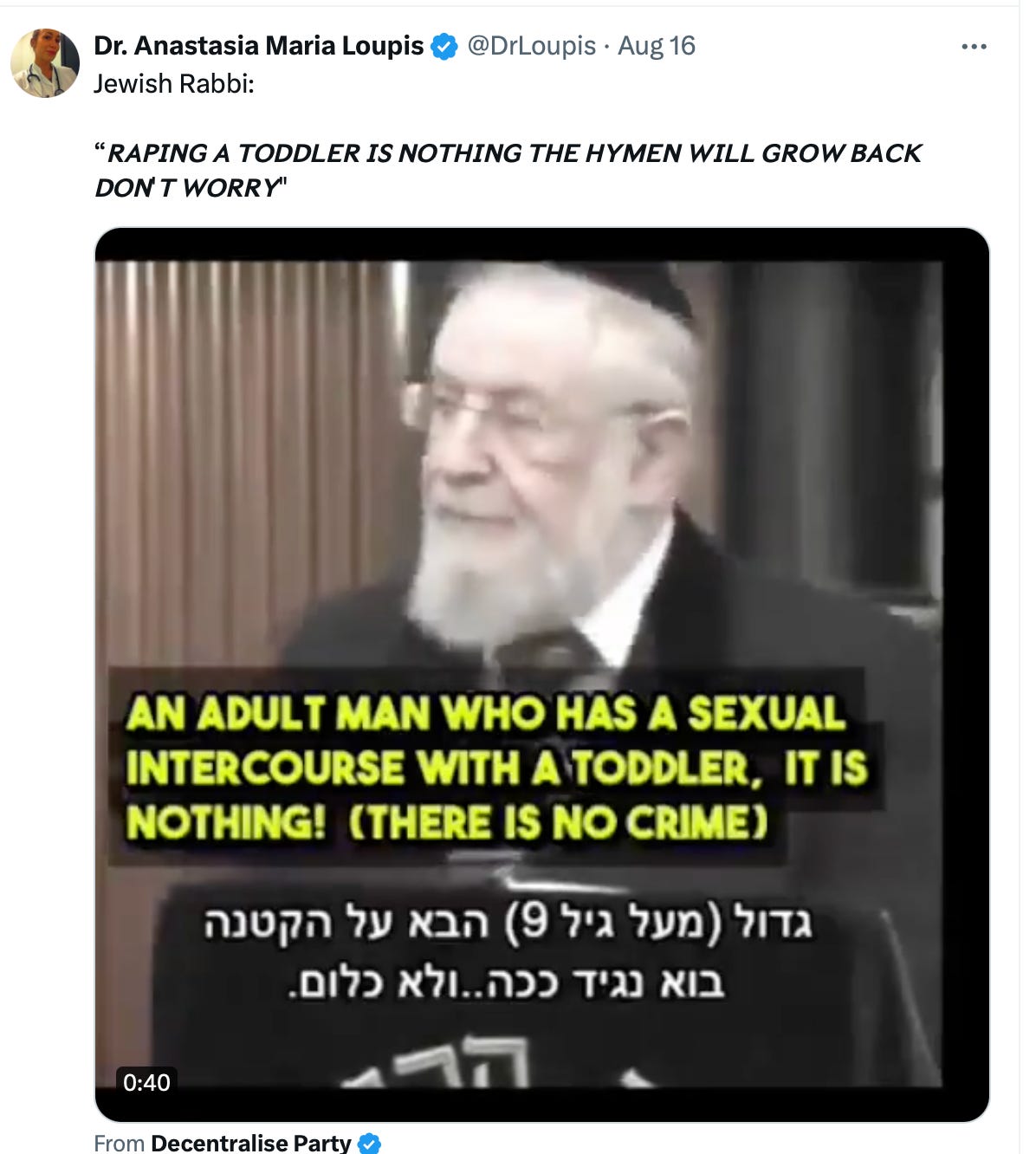Viewport: 1036px width, 1154px height.
Task: Select the first line of the tweet text
Action: click(x=174, y=84)
